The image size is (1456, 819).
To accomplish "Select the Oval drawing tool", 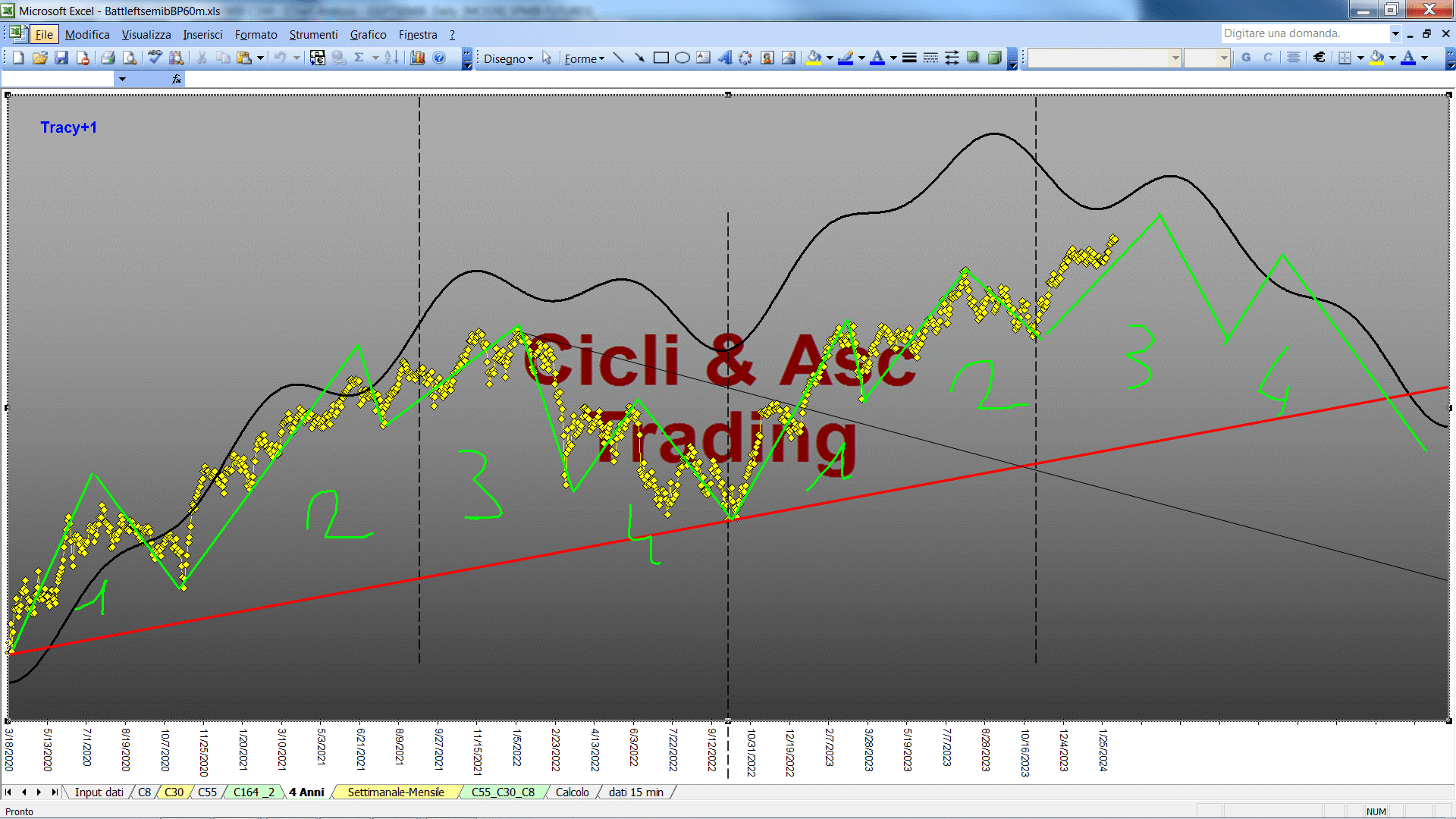I will pyautogui.click(x=682, y=58).
